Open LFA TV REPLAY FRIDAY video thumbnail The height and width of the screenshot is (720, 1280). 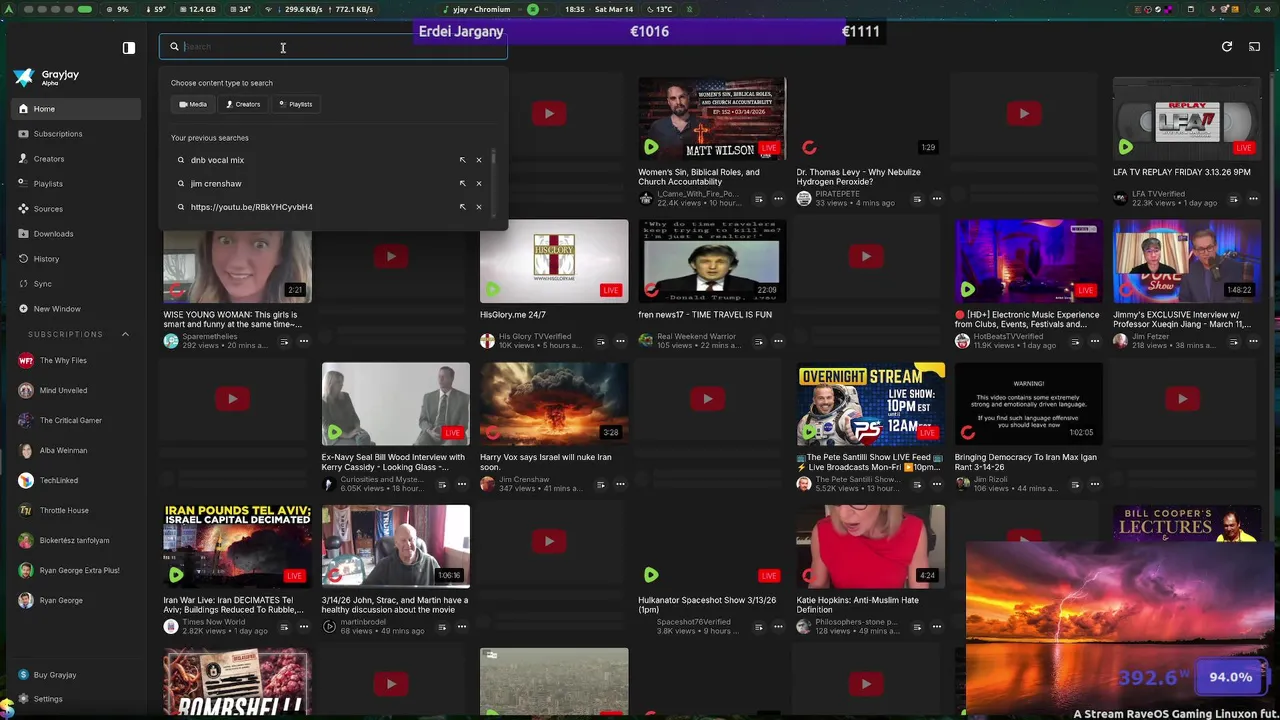[1187, 118]
